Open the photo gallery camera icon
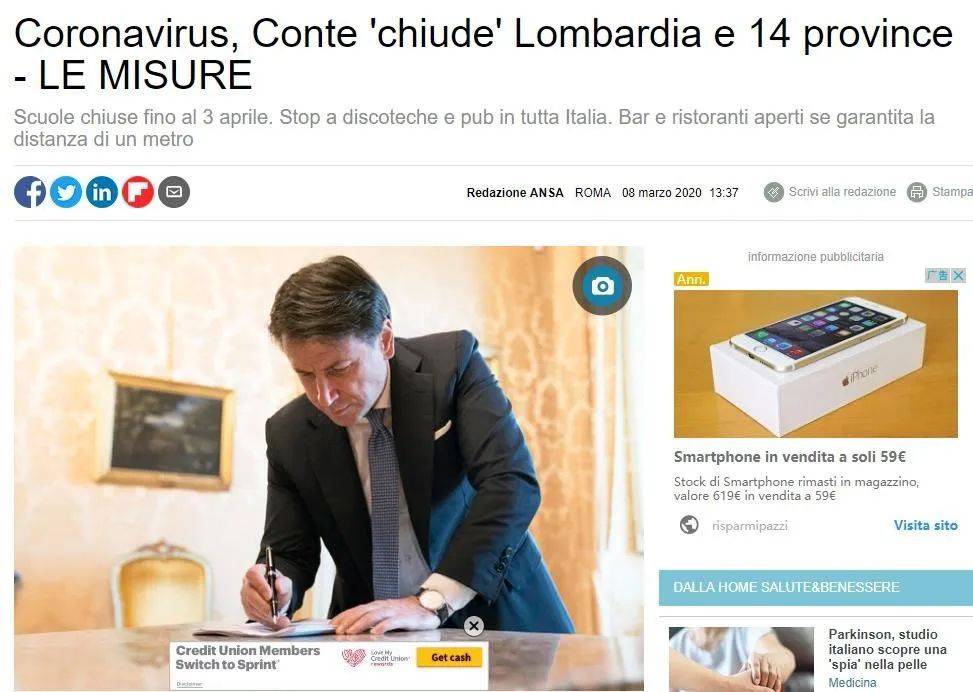Screen dimensions: 973x692 [x=602, y=285]
